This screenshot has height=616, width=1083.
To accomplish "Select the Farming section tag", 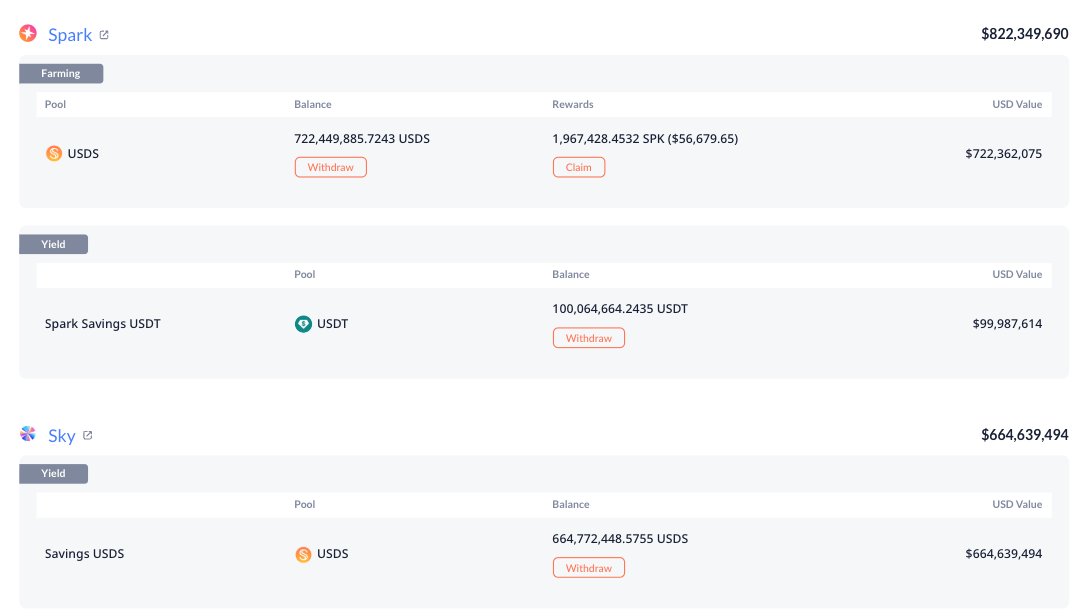I will (x=61, y=73).
